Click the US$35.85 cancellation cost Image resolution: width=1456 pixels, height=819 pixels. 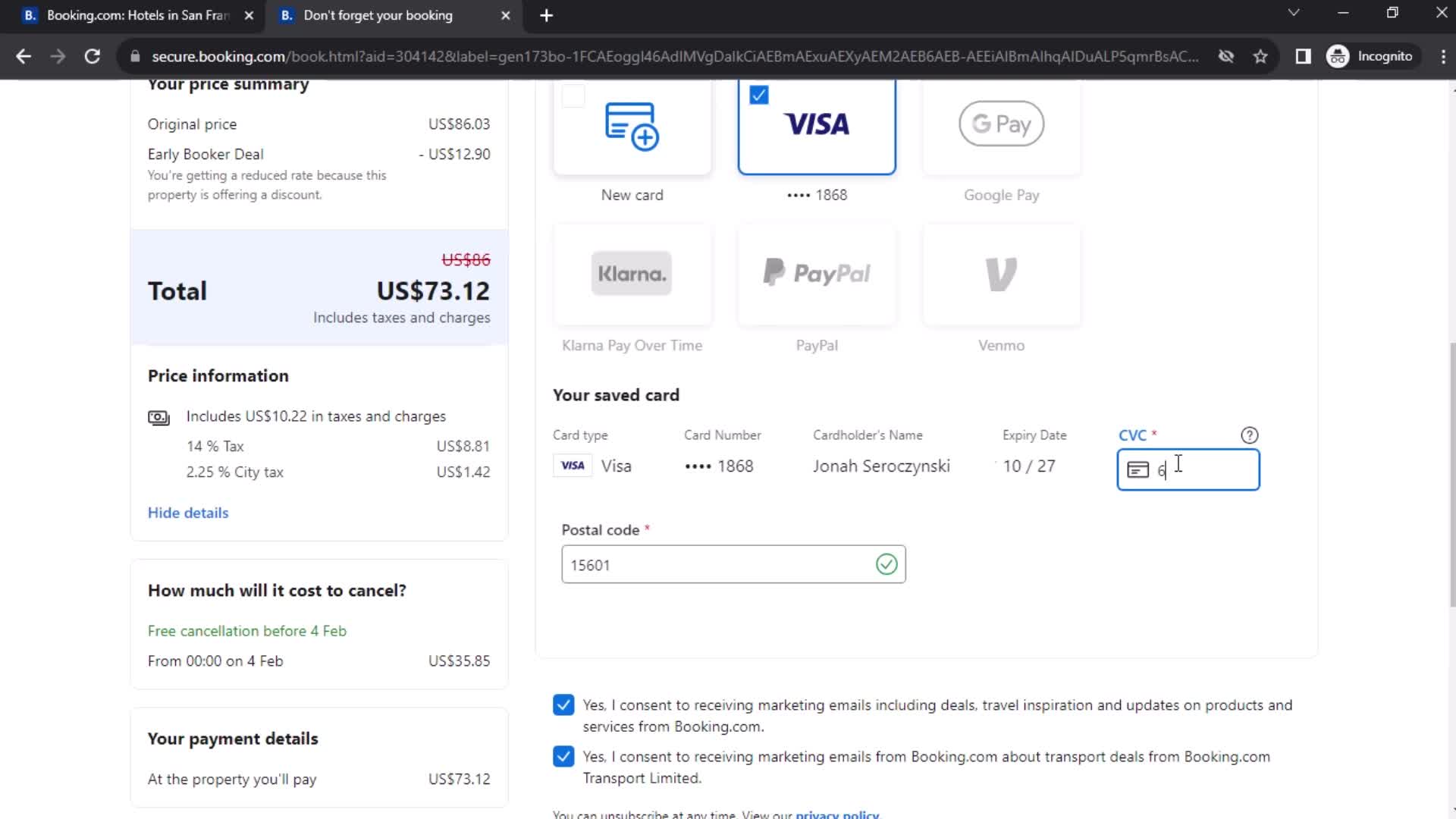click(x=459, y=661)
